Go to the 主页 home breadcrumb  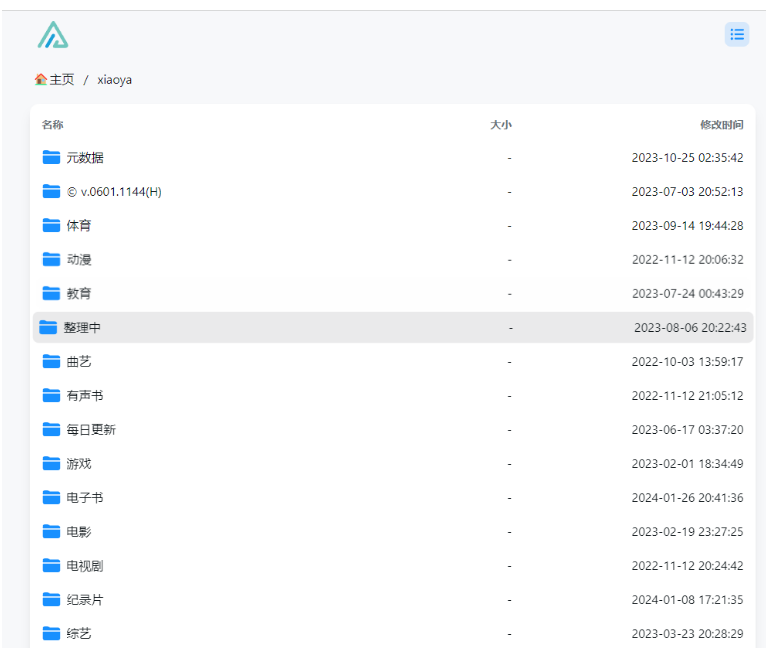(55, 80)
